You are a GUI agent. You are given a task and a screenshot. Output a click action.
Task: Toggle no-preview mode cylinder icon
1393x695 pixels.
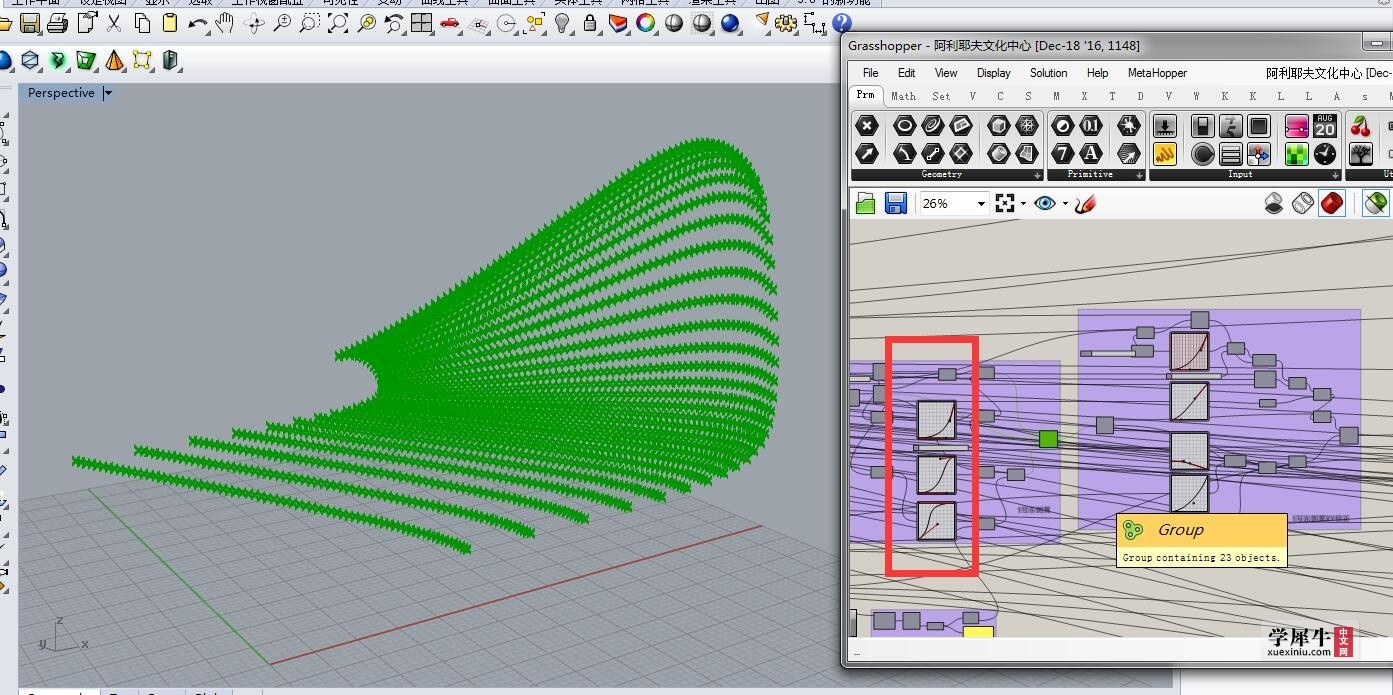coord(1273,203)
